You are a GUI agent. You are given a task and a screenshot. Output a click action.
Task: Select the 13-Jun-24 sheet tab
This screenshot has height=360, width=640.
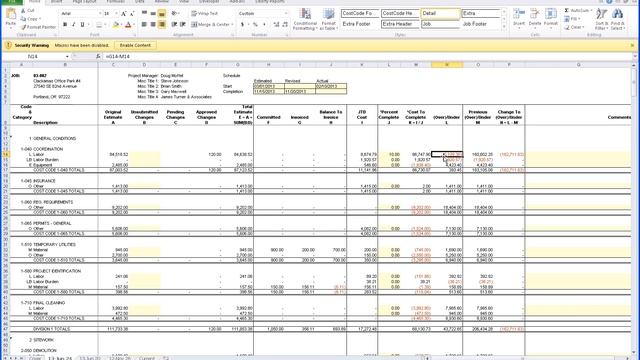pos(60,358)
